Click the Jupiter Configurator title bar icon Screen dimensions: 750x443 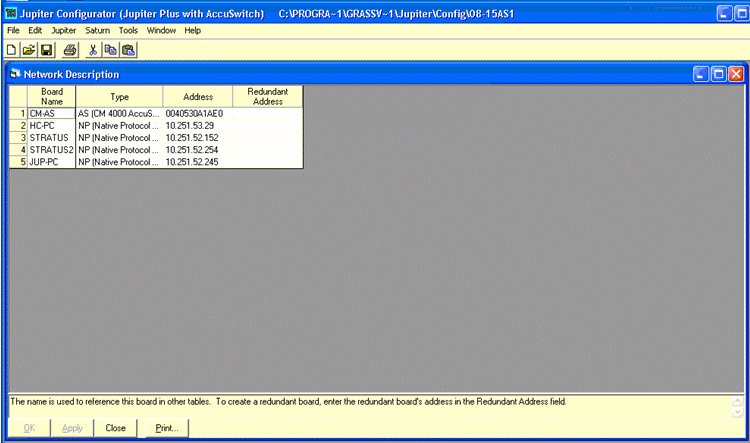coord(11,13)
